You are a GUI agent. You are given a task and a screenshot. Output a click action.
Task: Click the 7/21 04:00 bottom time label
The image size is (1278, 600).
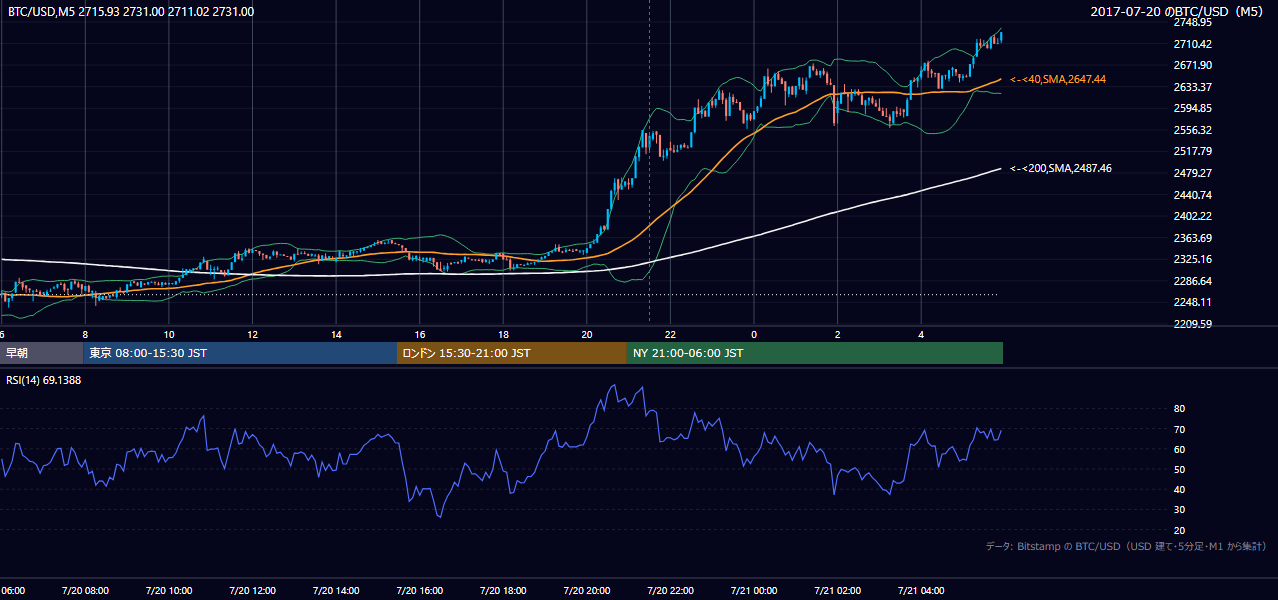[920, 590]
